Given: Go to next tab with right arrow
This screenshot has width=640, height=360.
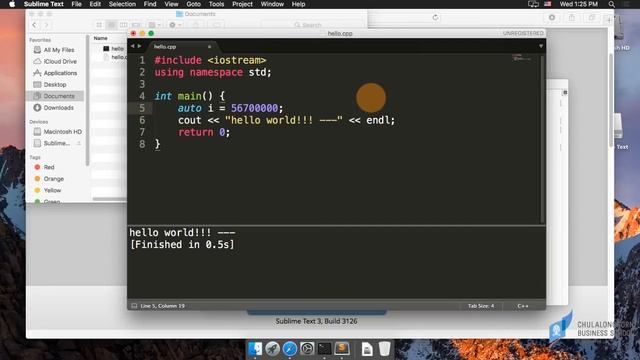Looking at the screenshot, I should 139,46.
